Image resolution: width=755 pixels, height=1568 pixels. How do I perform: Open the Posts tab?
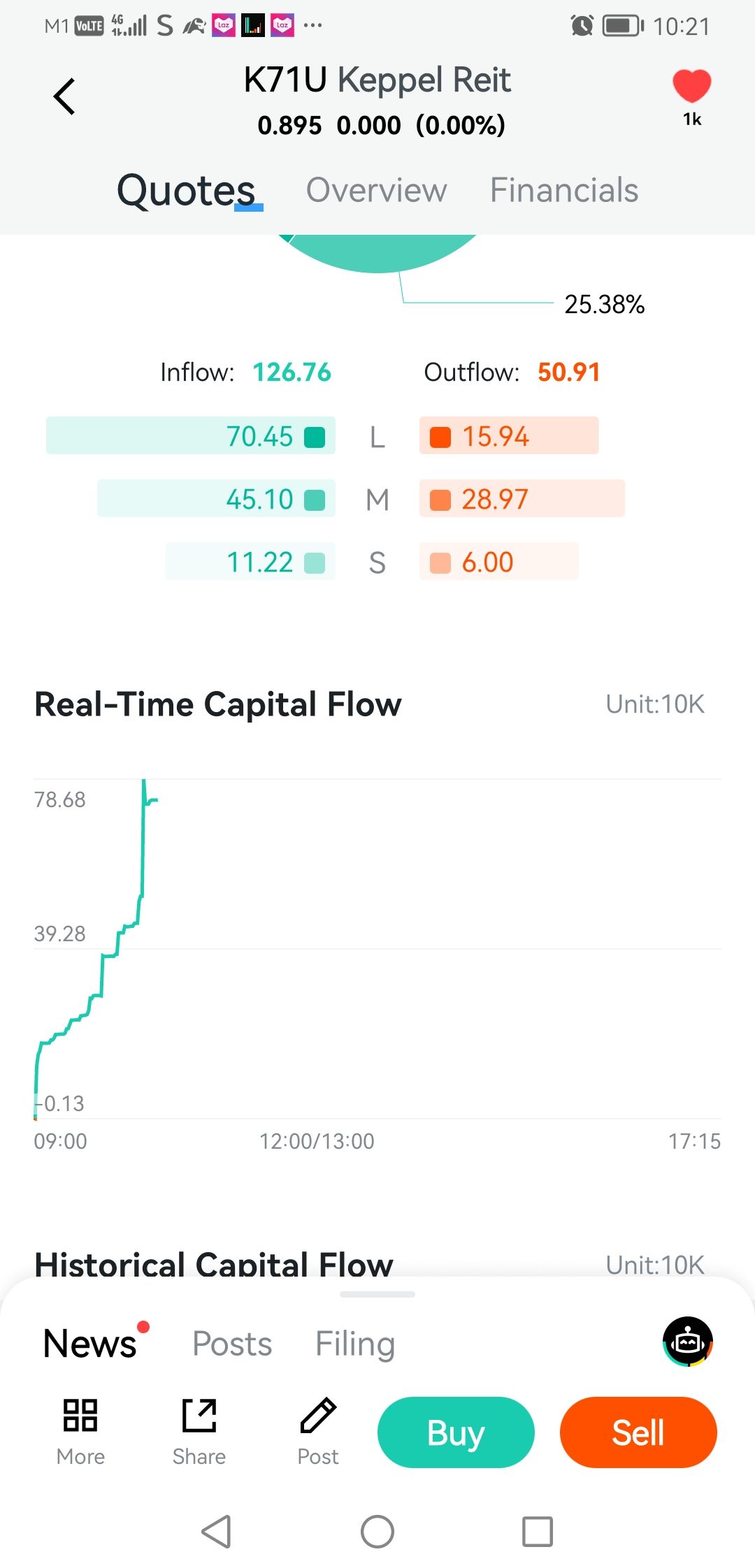point(232,1343)
